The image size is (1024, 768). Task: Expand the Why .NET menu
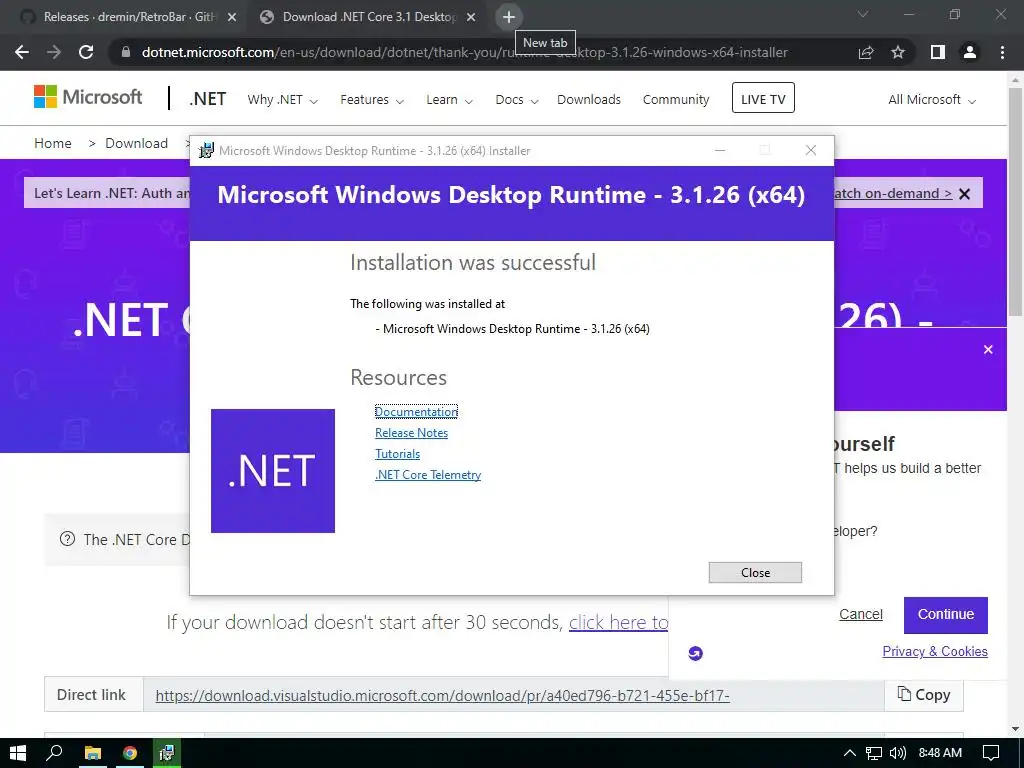click(282, 100)
